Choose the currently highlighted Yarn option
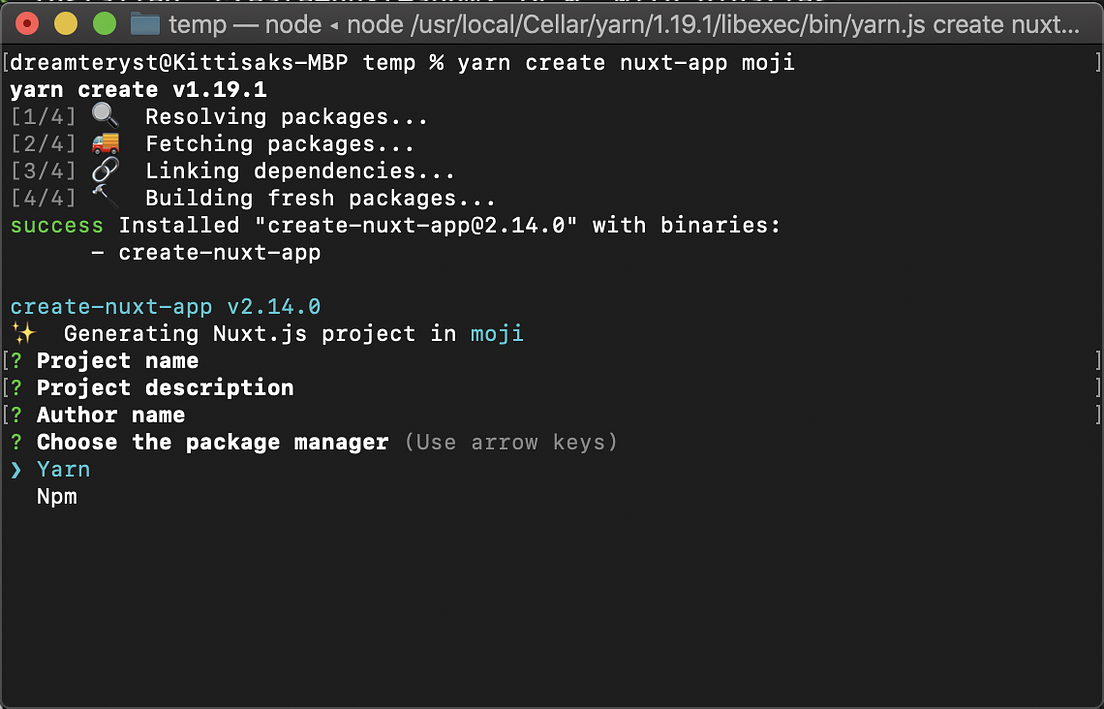The height and width of the screenshot is (709, 1104). 63,469
